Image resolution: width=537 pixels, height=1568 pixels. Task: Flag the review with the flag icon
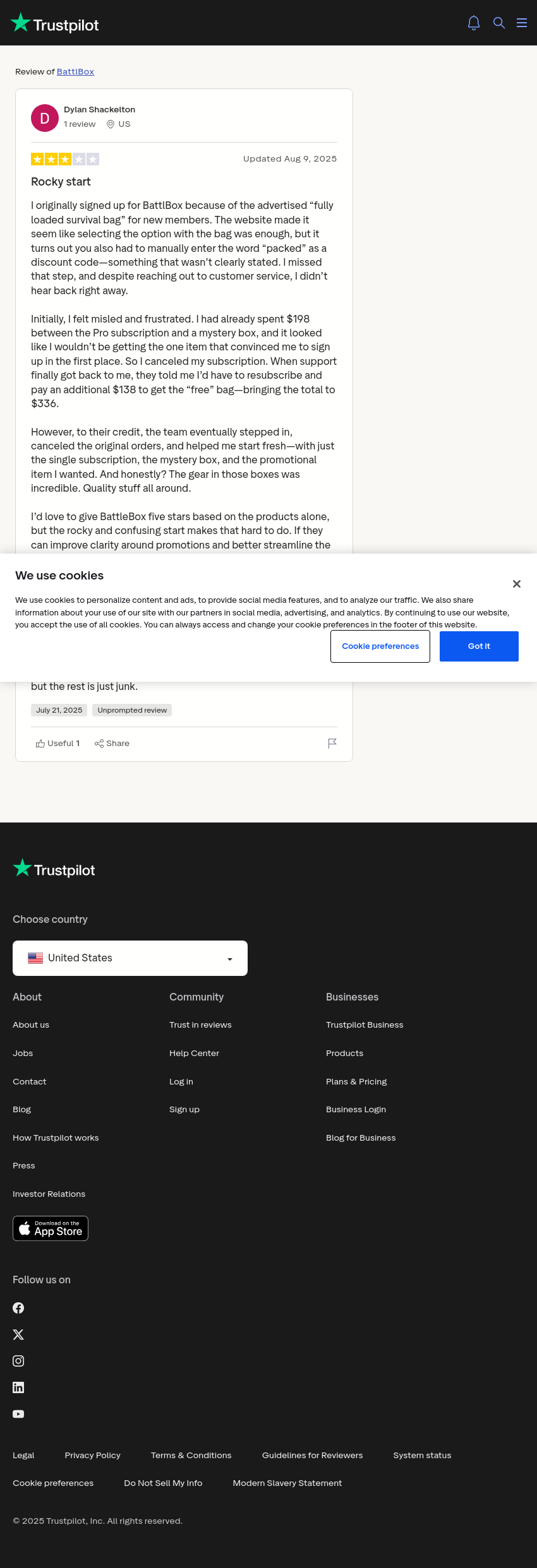pos(332,744)
